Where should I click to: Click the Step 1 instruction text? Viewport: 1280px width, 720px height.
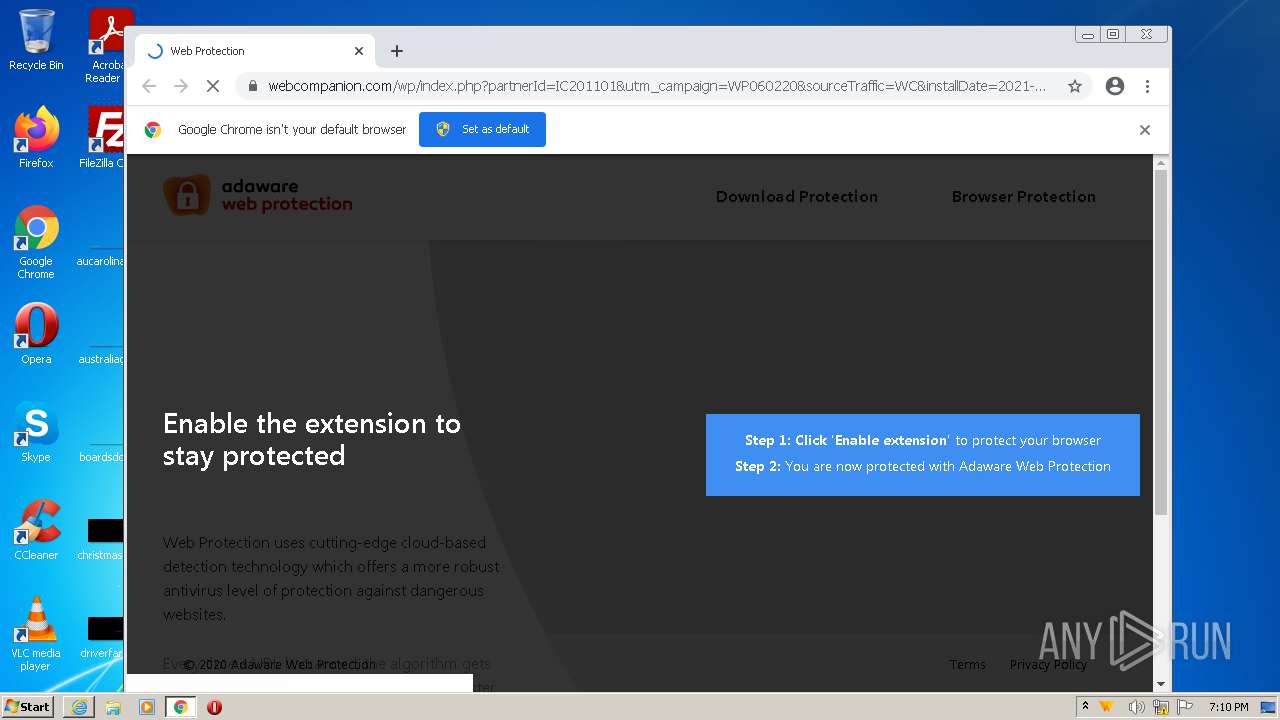pos(922,440)
